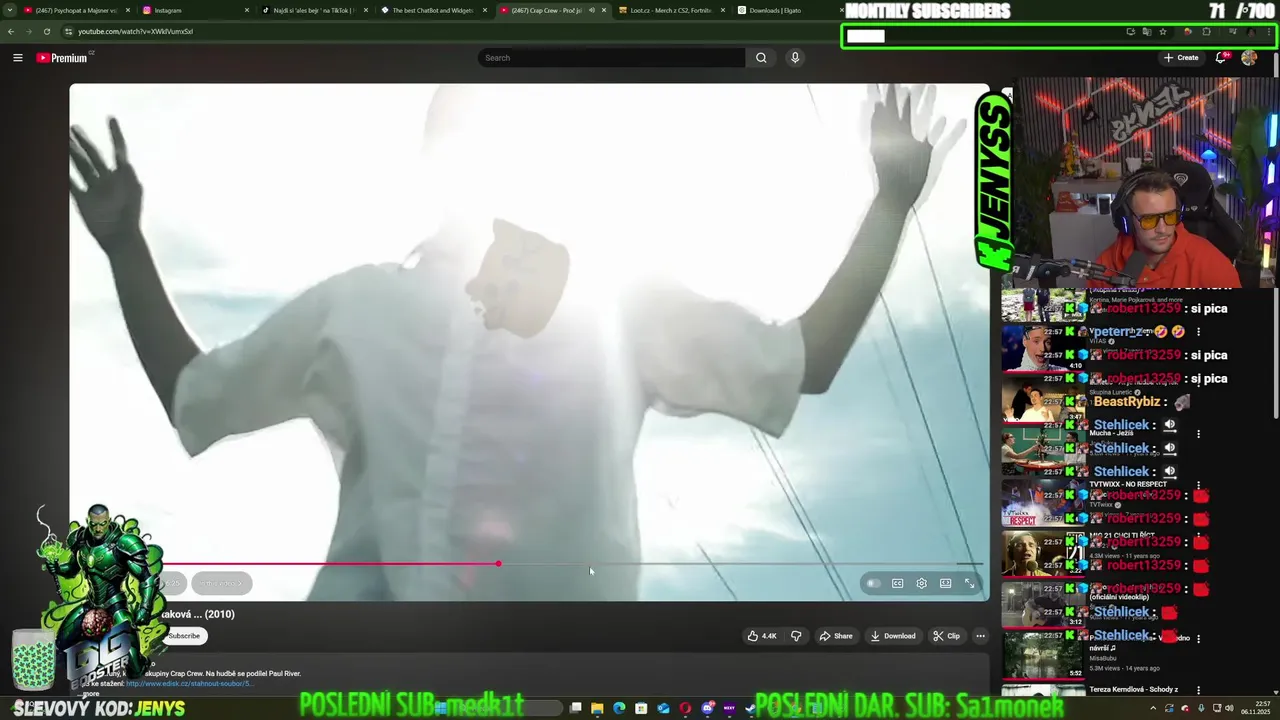Toggle closed captions on the video
The height and width of the screenshot is (720, 1280).
[x=897, y=583]
